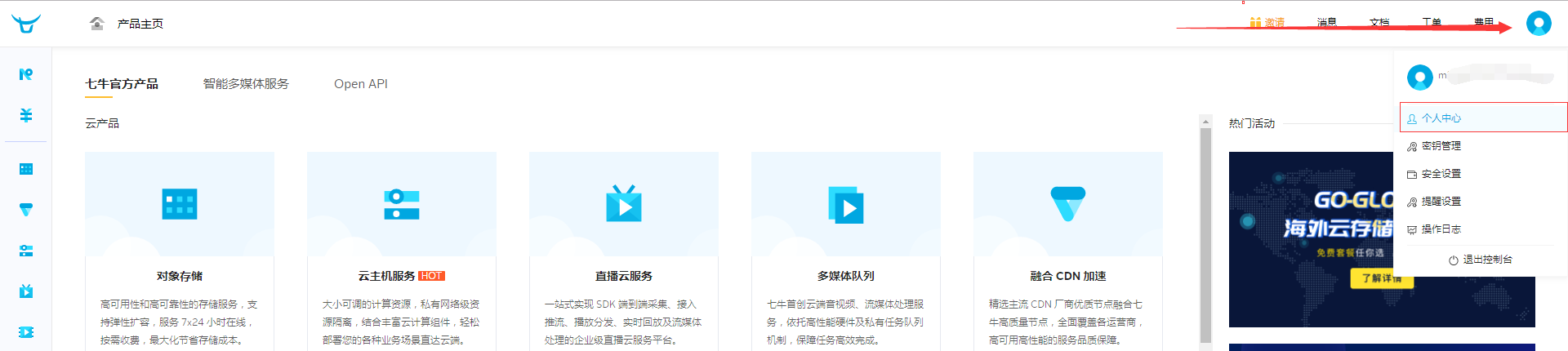The height and width of the screenshot is (351, 1568).
Task: Open object storage grid icon in sidebar
Action: [x=26, y=169]
